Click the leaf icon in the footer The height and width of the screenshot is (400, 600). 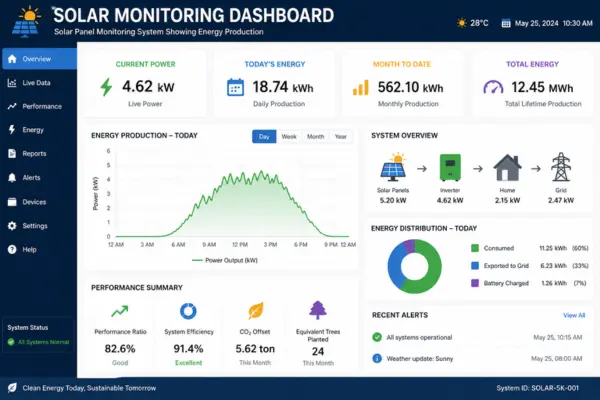[x=12, y=388]
